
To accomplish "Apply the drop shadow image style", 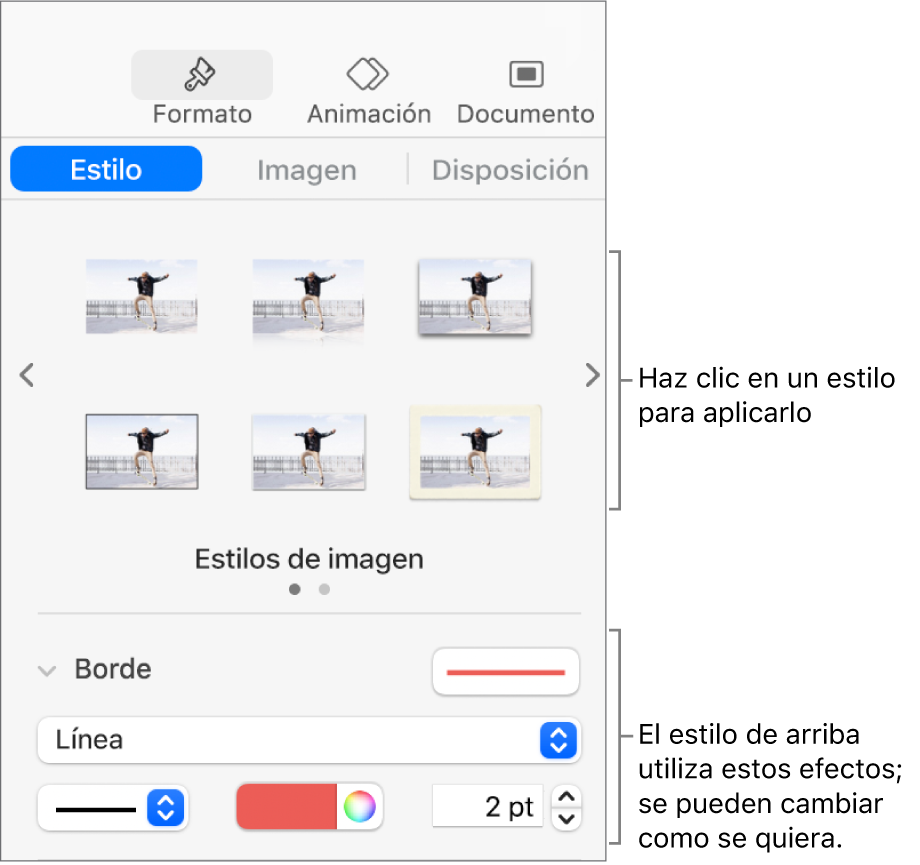I will click(x=475, y=298).
